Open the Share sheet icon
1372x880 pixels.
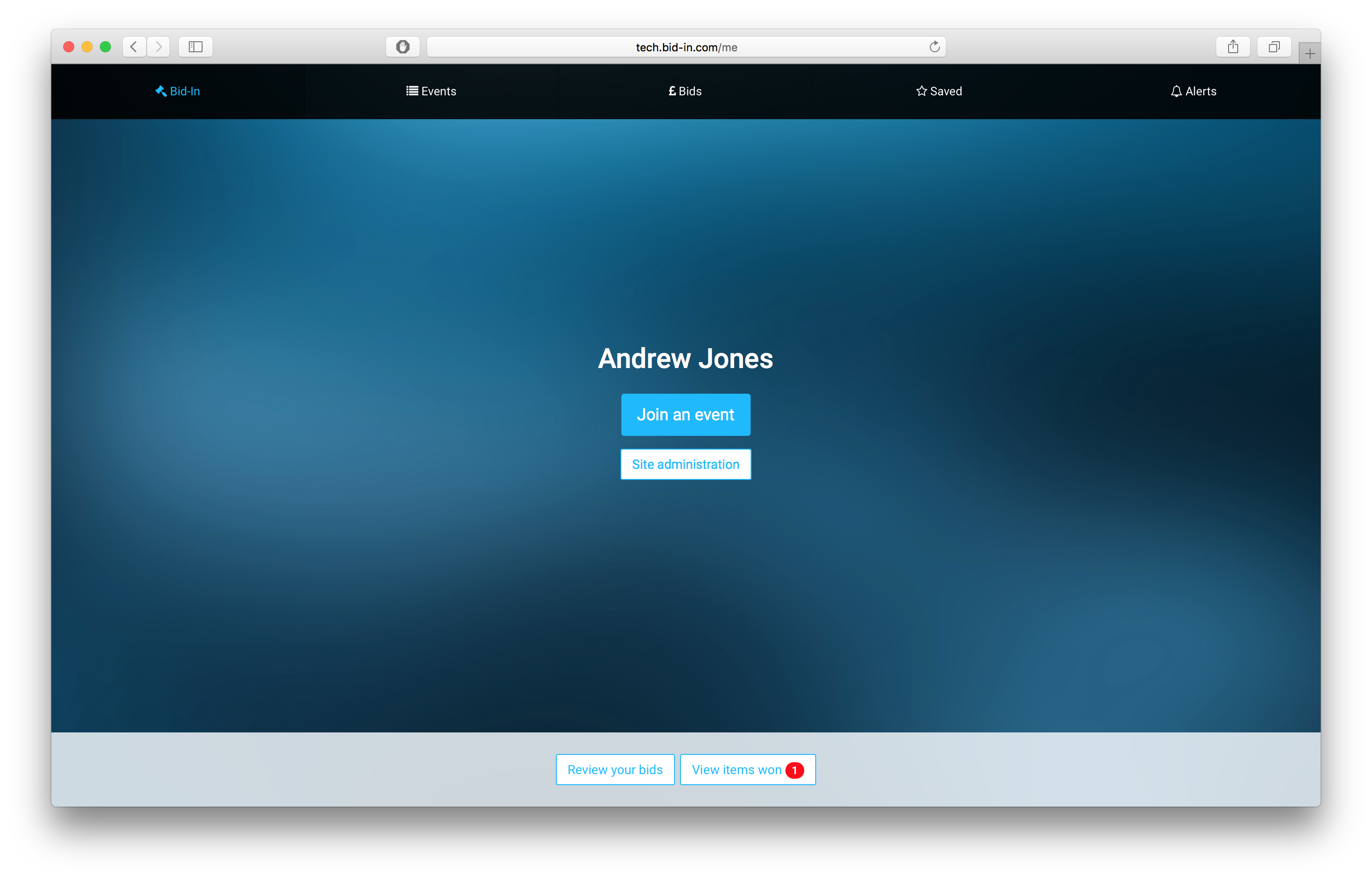coord(1233,47)
